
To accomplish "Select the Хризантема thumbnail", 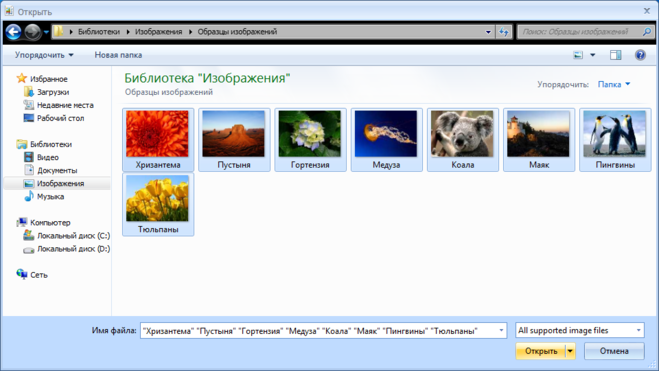I will click(158, 139).
